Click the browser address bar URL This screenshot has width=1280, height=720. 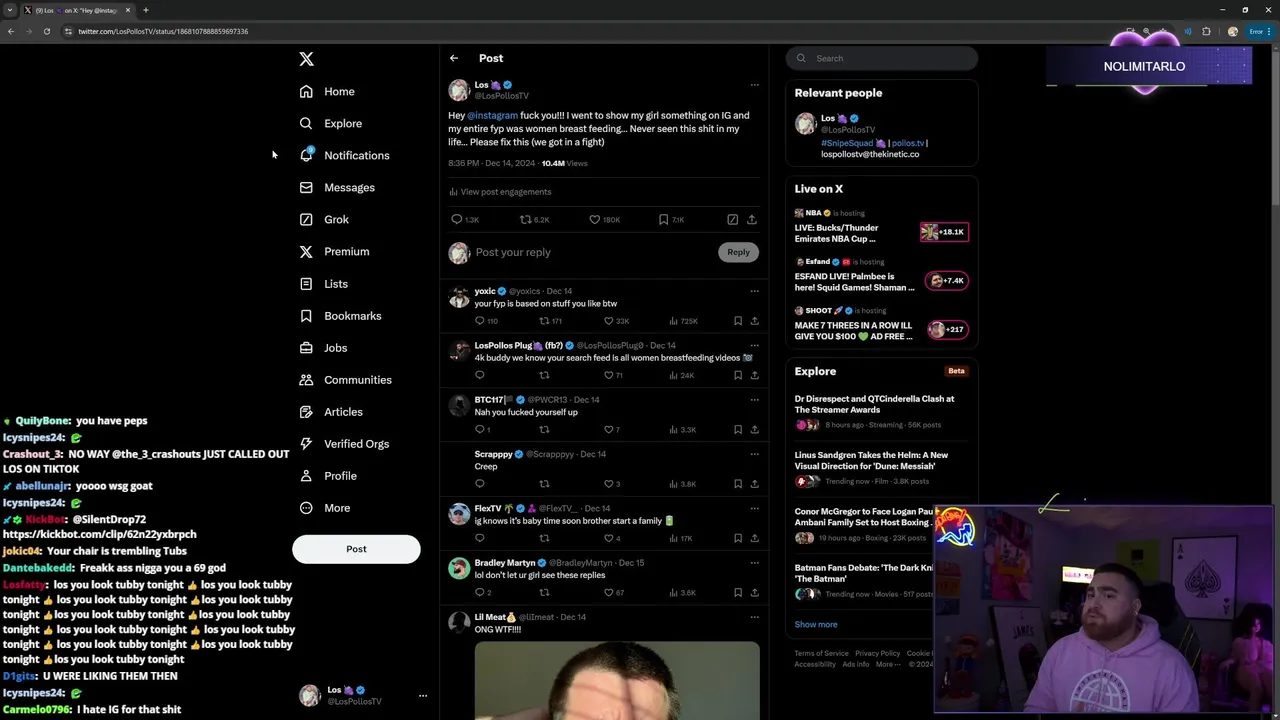(x=163, y=31)
